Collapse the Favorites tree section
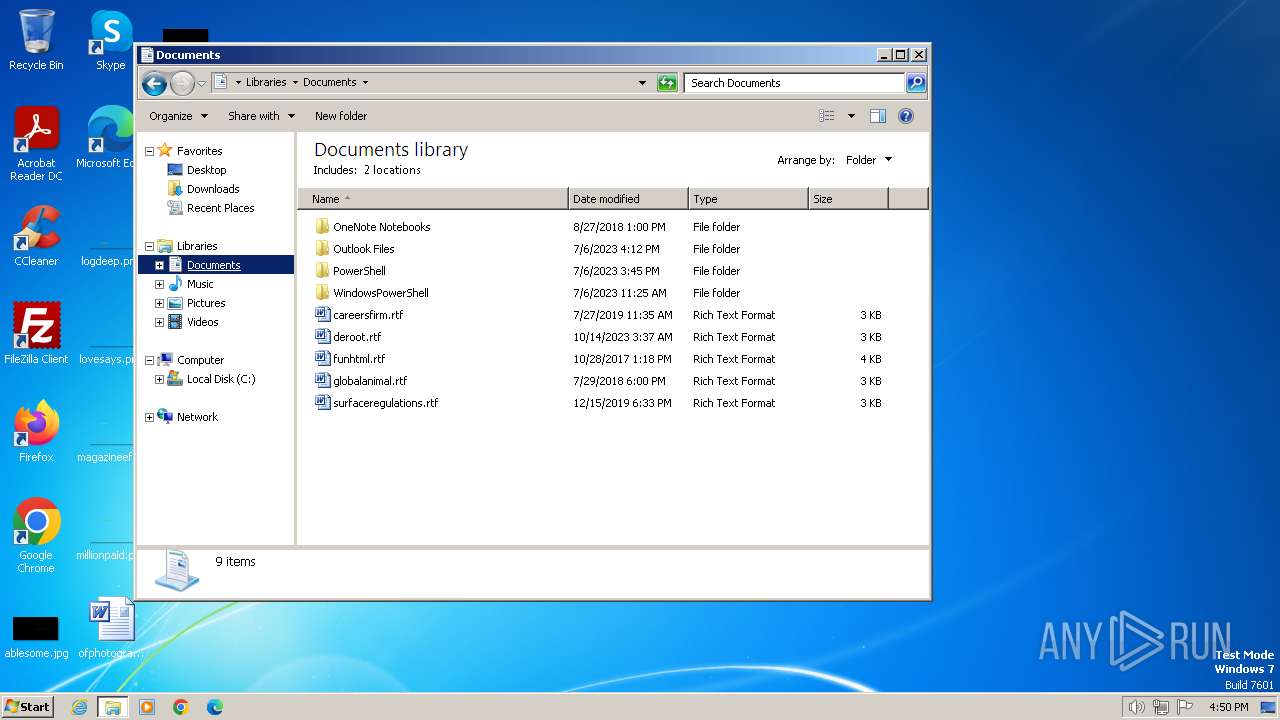This screenshot has height=720, width=1280. 149,151
